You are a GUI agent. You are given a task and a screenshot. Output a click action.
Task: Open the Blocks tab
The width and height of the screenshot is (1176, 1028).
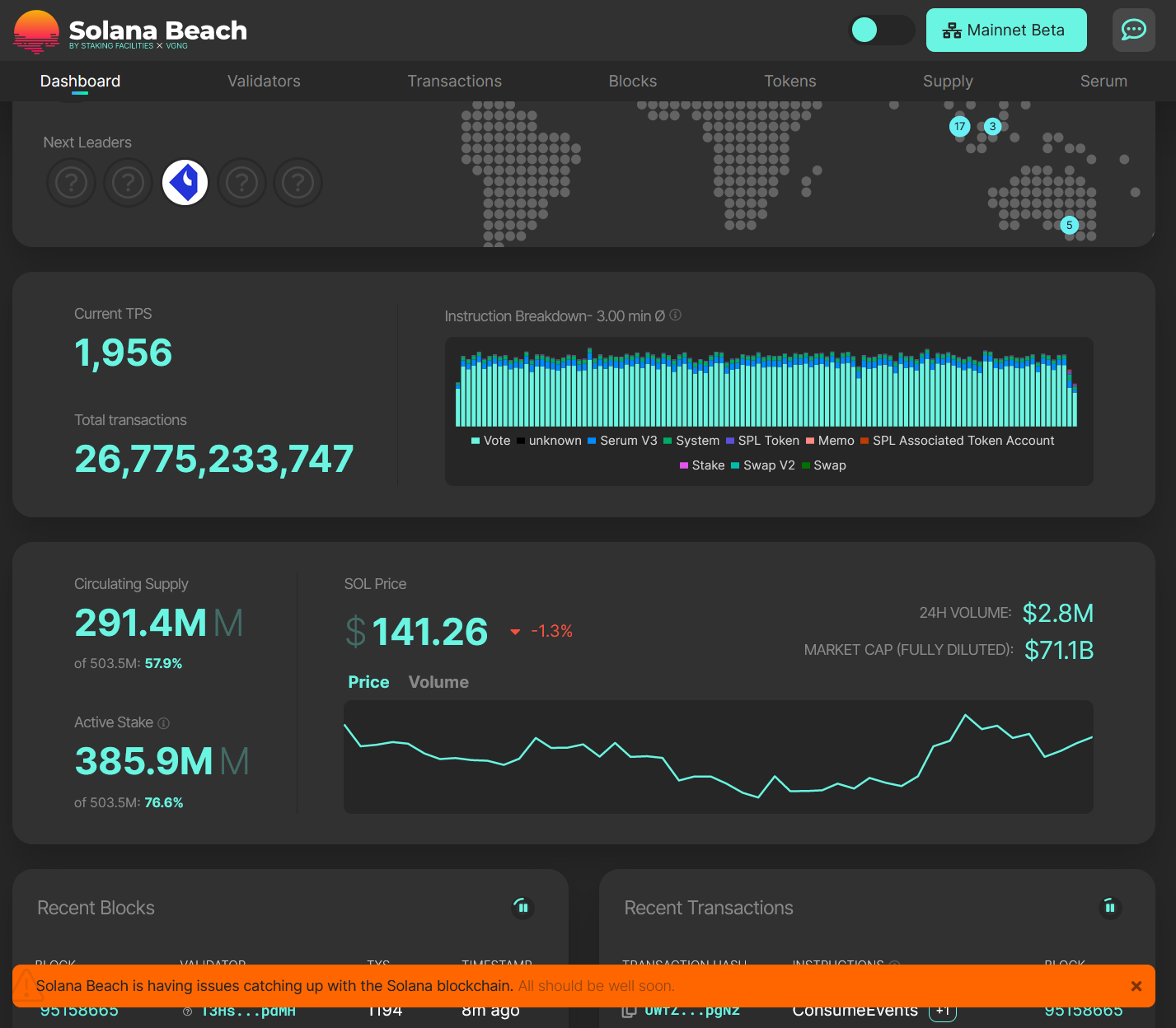click(633, 81)
